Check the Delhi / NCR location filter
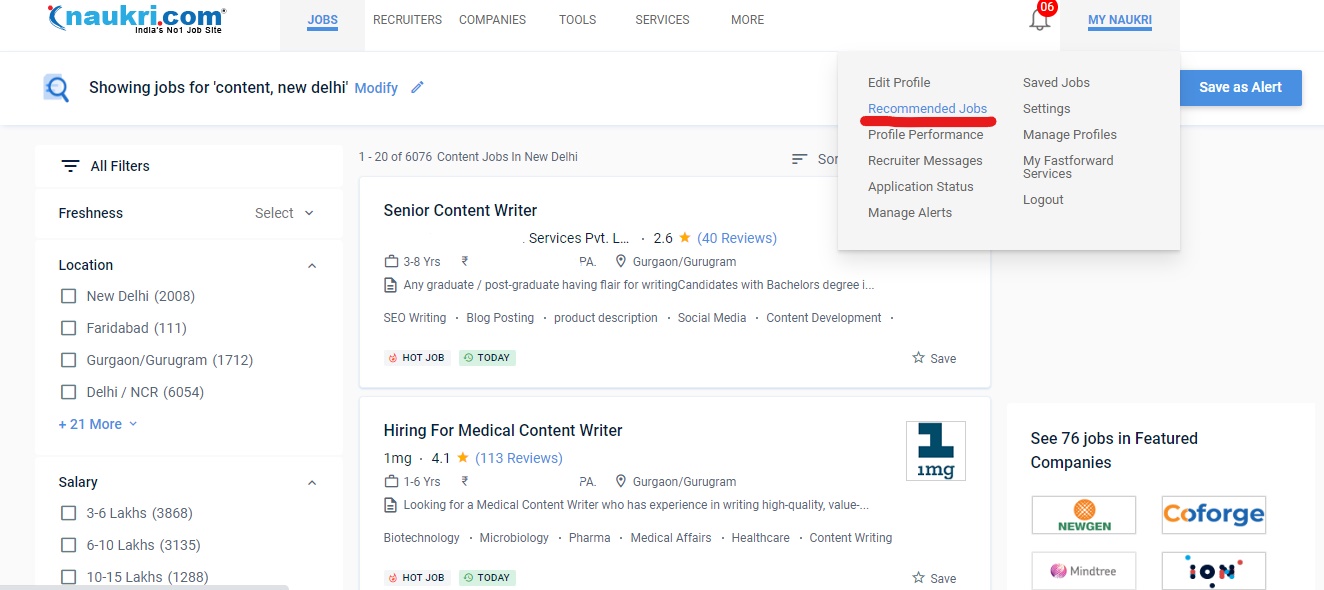This screenshot has height=590, width=1324. (x=69, y=392)
